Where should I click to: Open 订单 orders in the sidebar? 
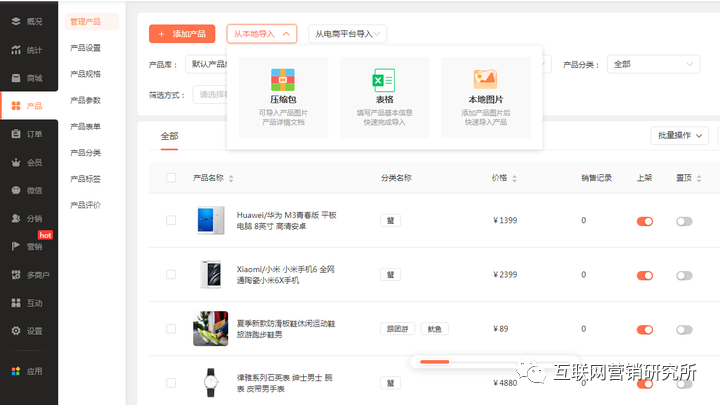coord(28,134)
